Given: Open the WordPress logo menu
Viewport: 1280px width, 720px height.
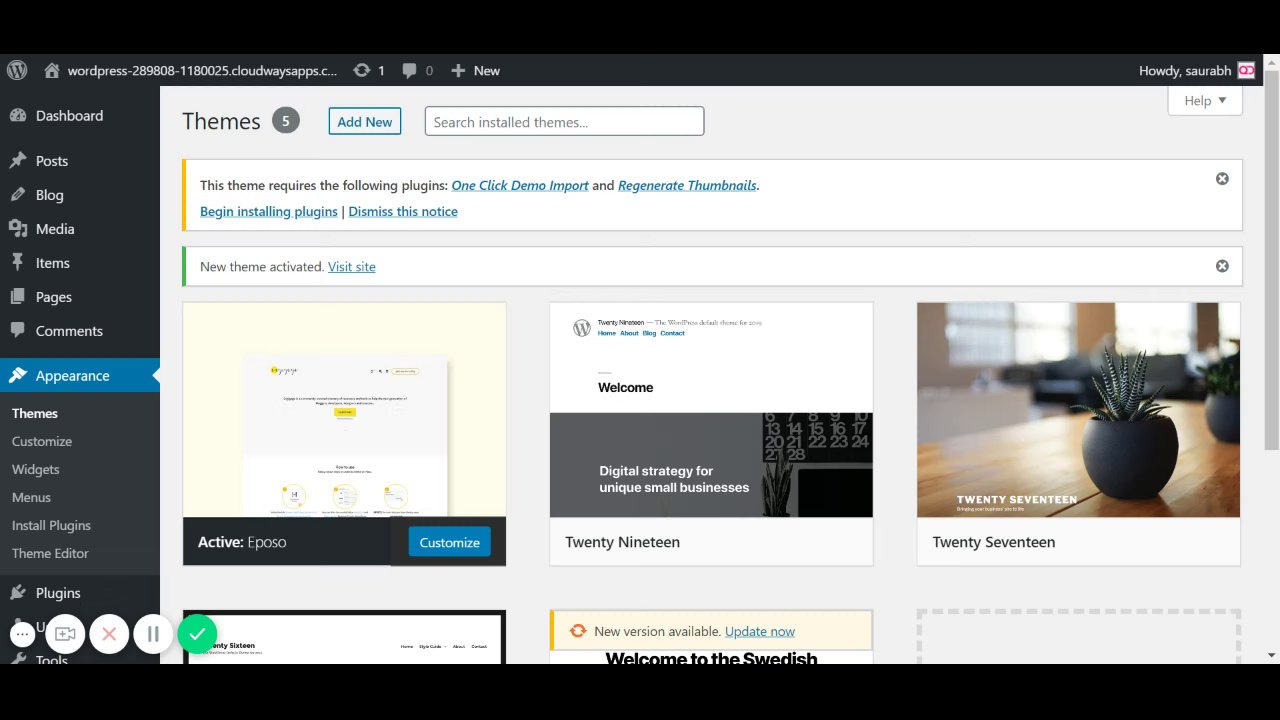Looking at the screenshot, I should [x=17, y=70].
